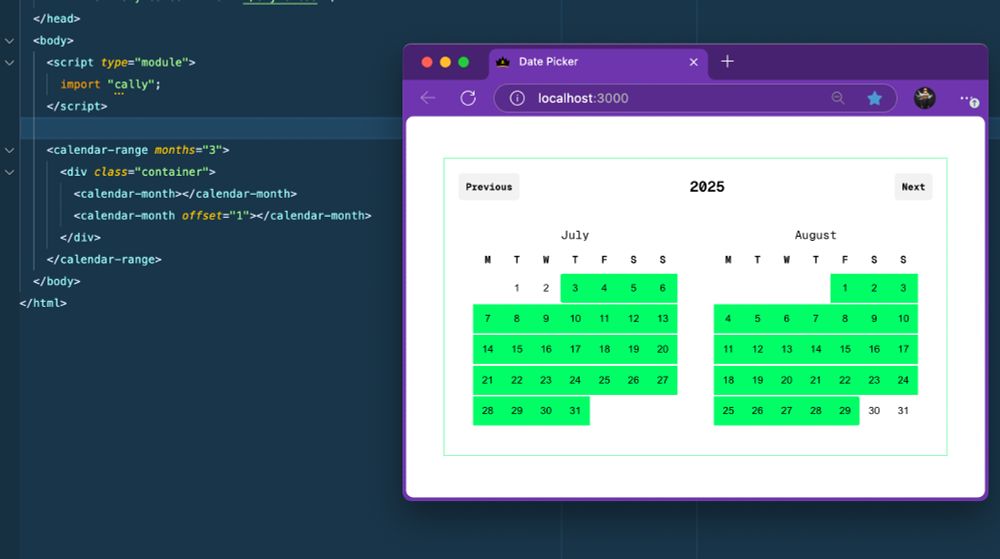Go to Previous month

(x=489, y=187)
